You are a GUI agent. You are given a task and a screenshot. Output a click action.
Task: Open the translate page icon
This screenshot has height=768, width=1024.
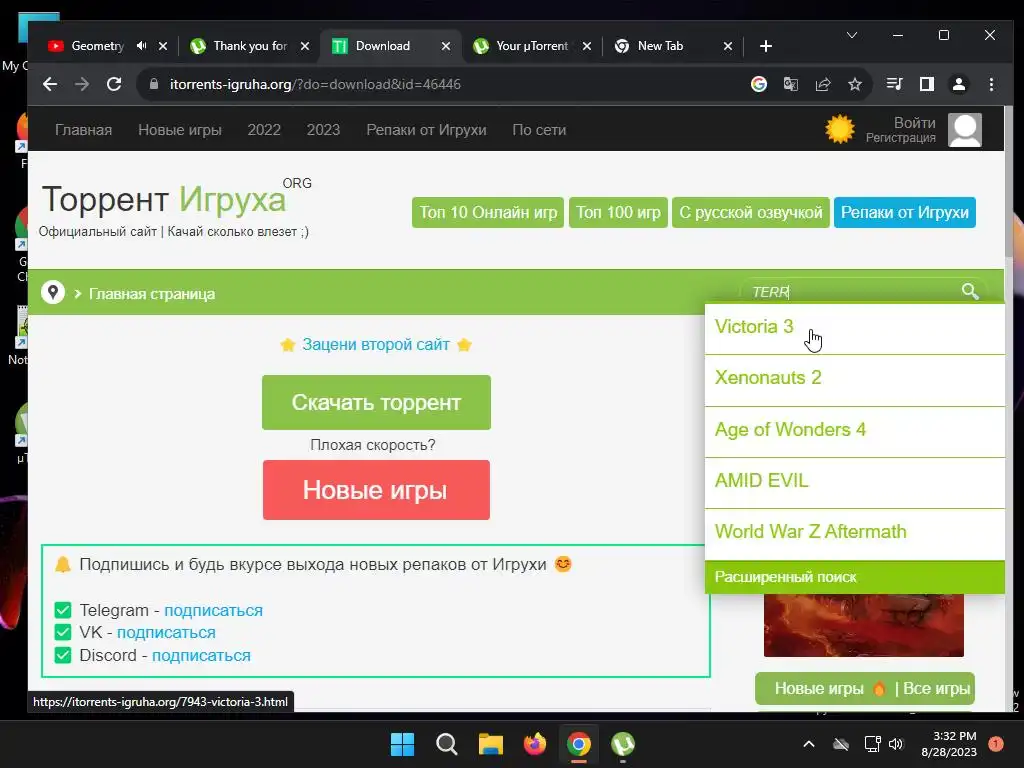click(x=790, y=84)
